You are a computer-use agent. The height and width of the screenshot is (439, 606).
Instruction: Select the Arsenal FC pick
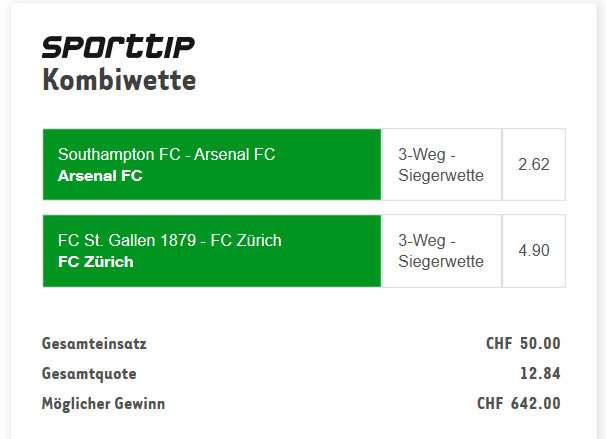click(100, 176)
